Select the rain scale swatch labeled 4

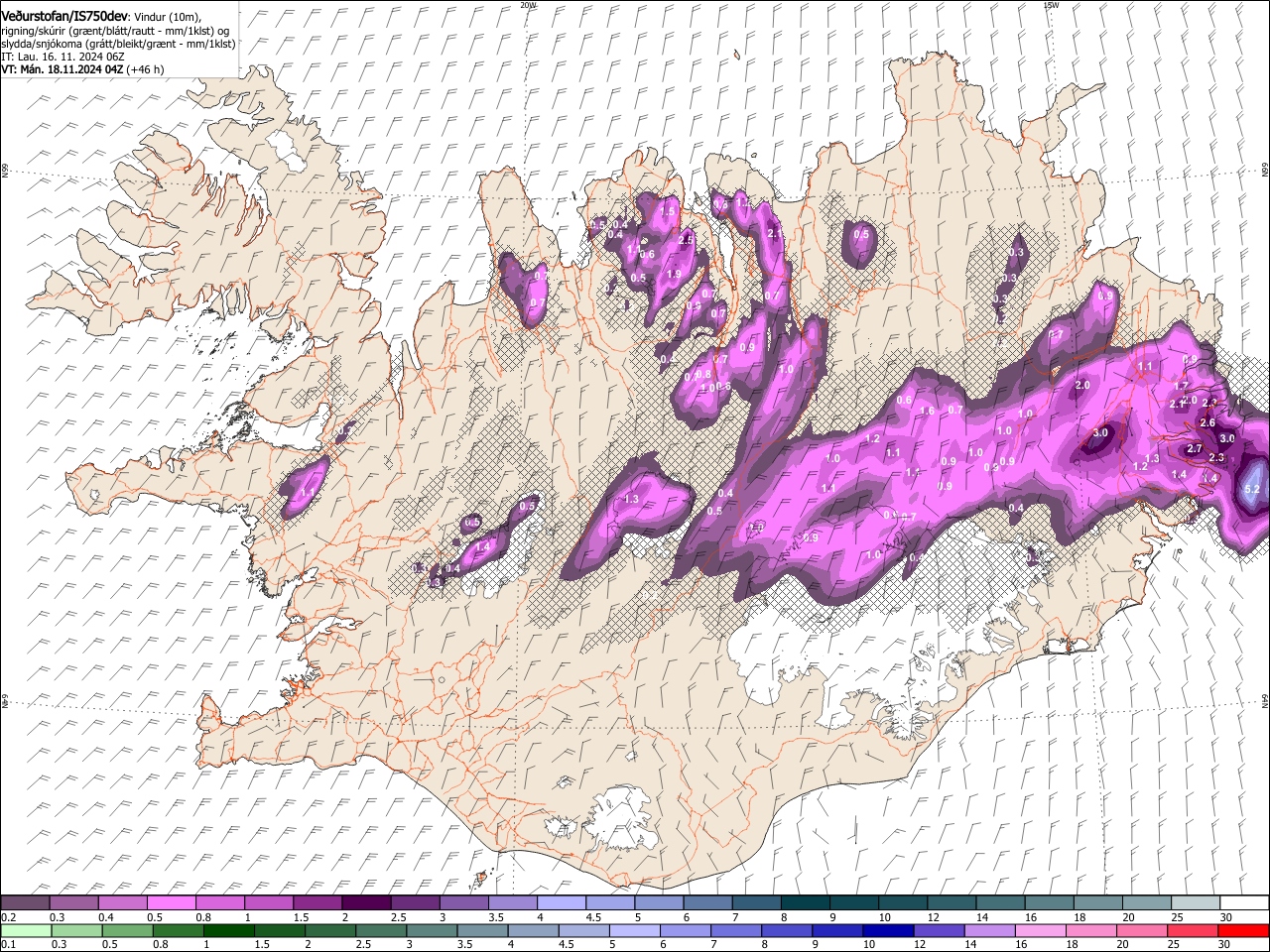(x=533, y=930)
